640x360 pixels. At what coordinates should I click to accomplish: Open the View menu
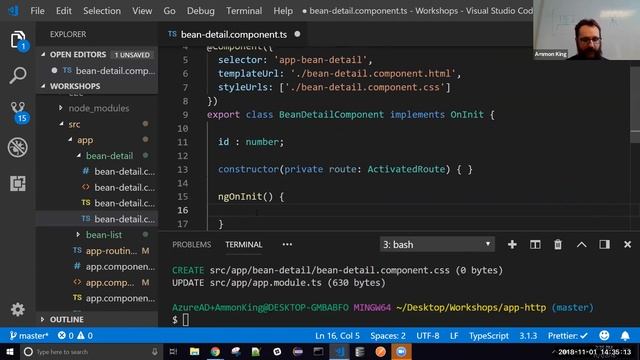coord(142,11)
